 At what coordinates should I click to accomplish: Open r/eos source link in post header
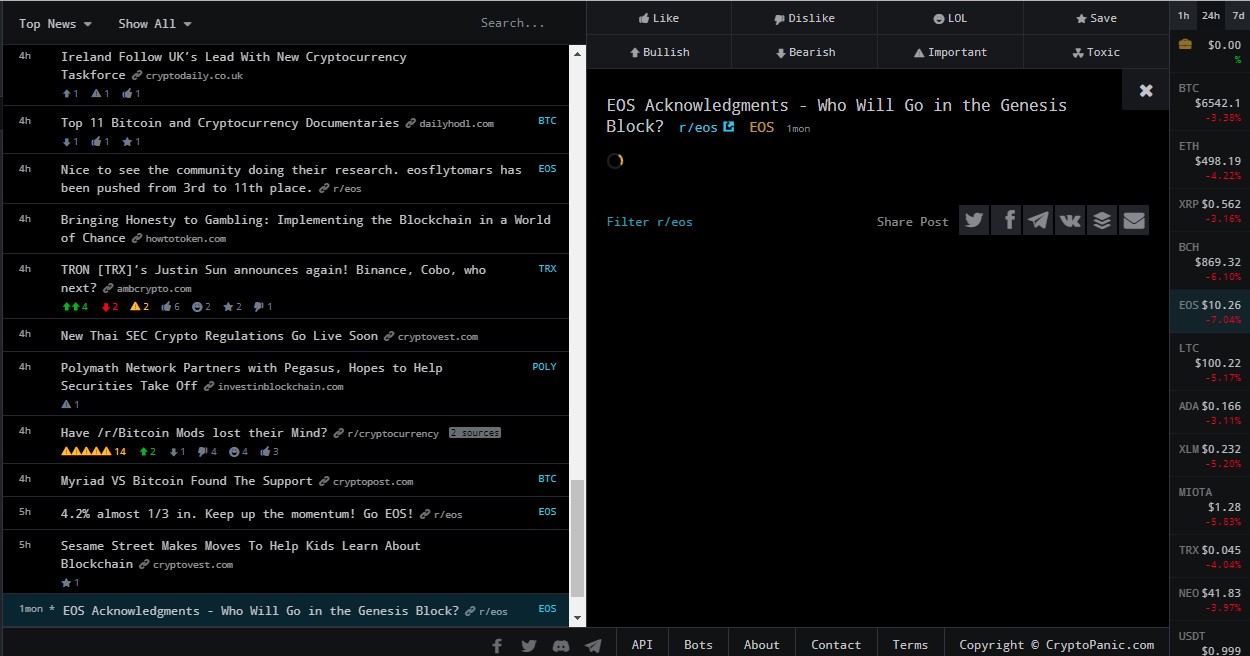[698, 127]
